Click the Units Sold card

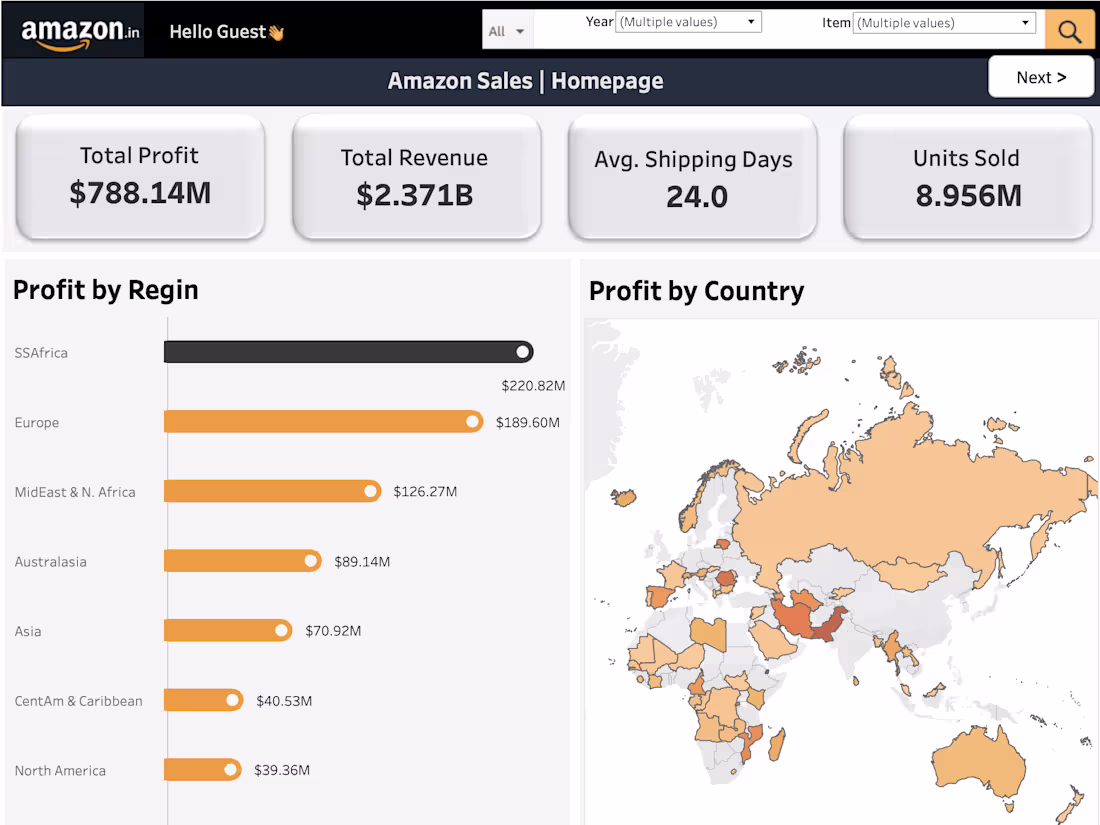point(966,177)
